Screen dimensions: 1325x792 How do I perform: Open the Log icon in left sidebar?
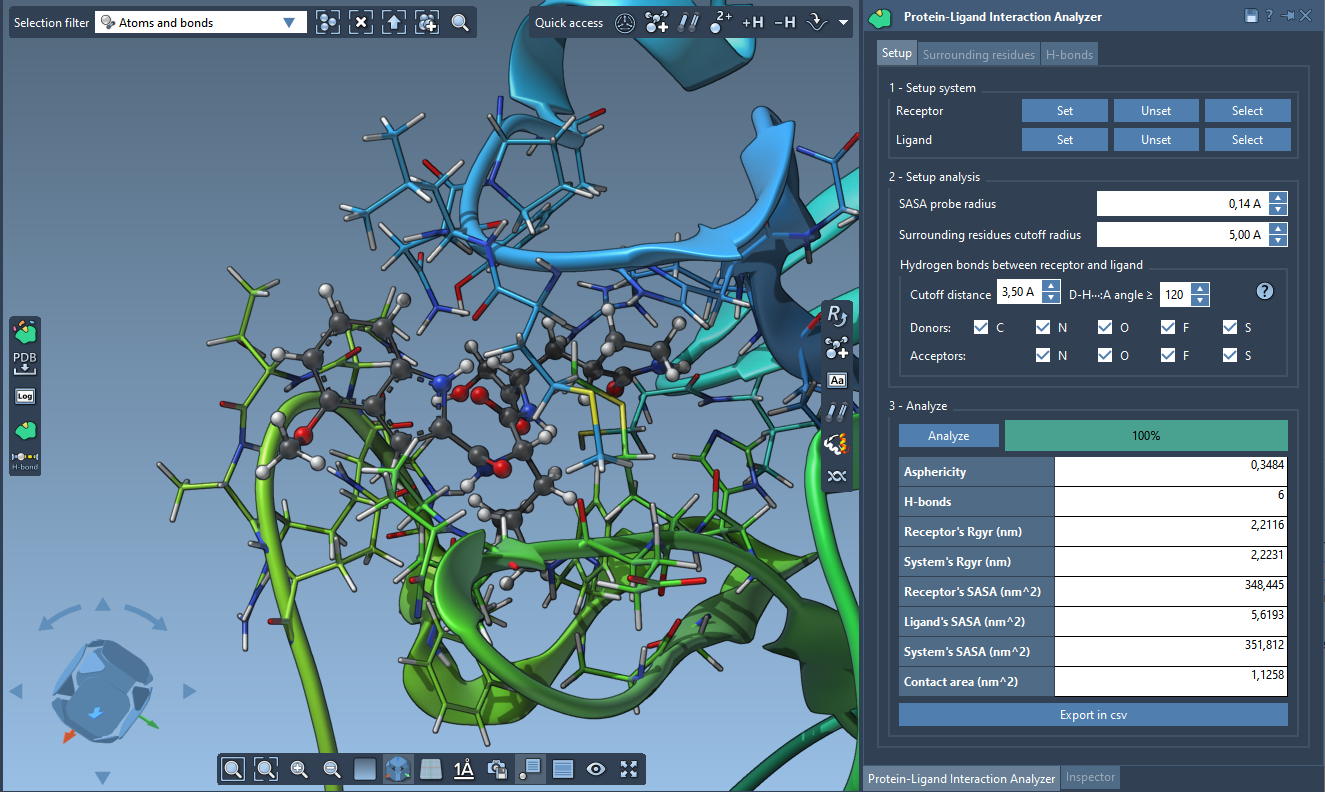[x=25, y=396]
